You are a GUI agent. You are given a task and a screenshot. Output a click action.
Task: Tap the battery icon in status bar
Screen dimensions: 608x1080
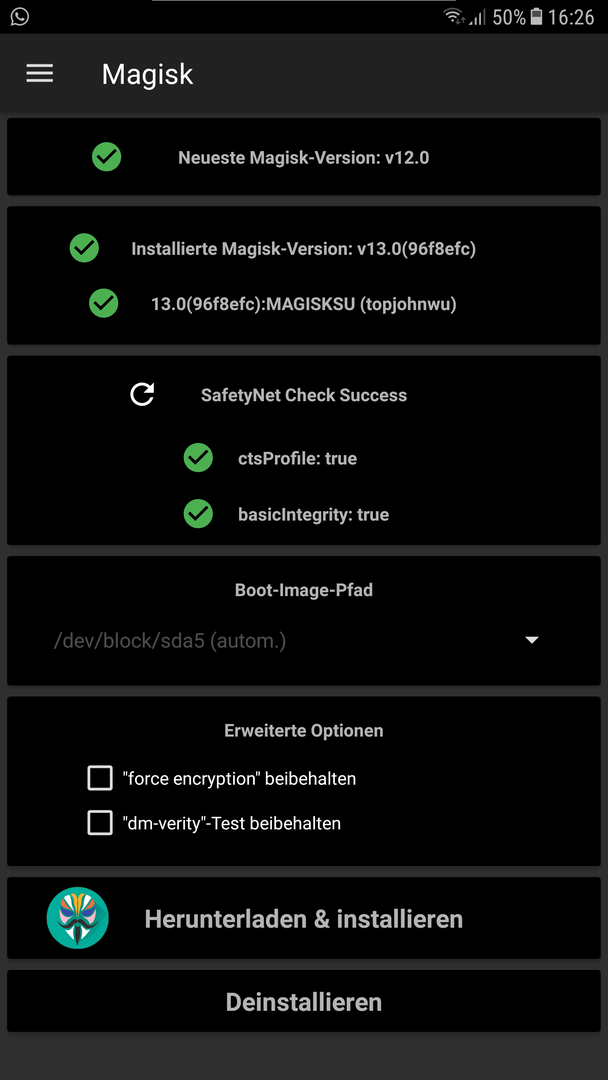click(537, 17)
